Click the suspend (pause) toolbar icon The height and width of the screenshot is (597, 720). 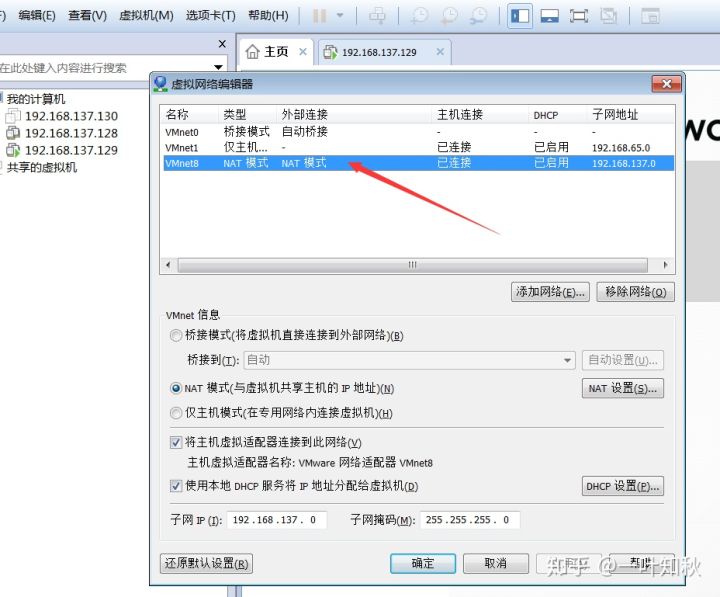click(x=319, y=16)
